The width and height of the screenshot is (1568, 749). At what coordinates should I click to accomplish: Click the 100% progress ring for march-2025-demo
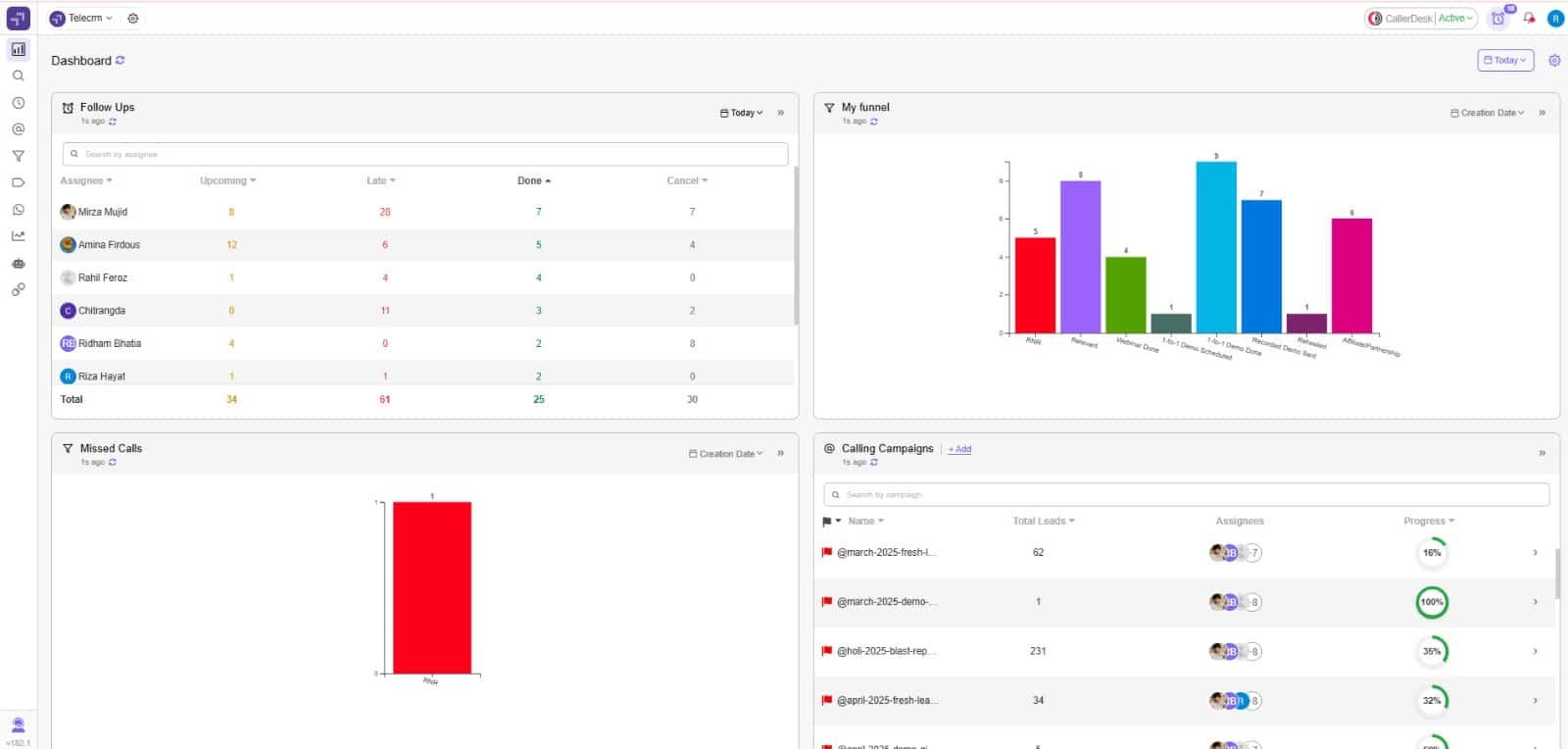pyautogui.click(x=1432, y=602)
